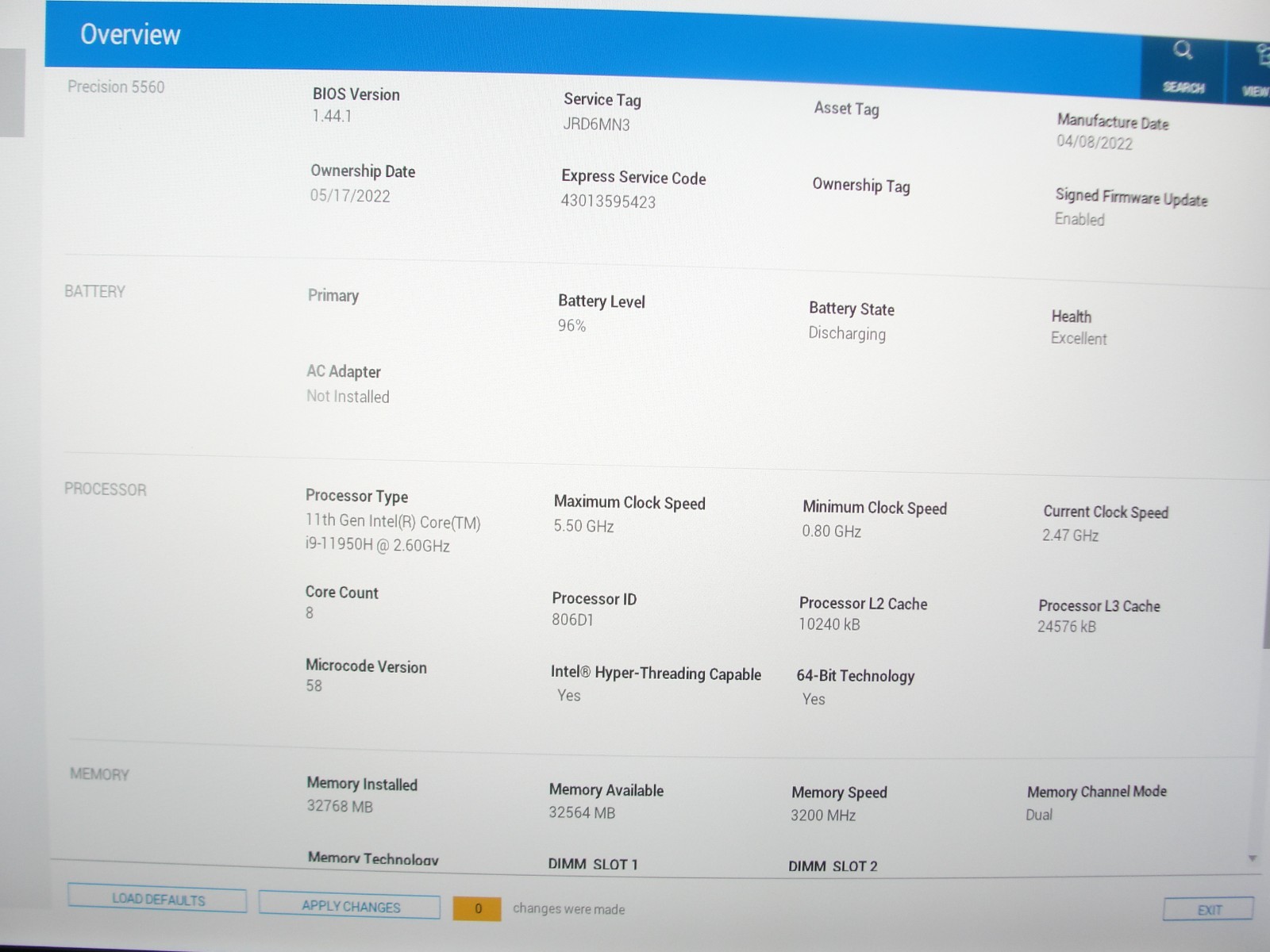Select 64-Bit Technology value Yes
The image size is (1270, 952).
point(814,699)
